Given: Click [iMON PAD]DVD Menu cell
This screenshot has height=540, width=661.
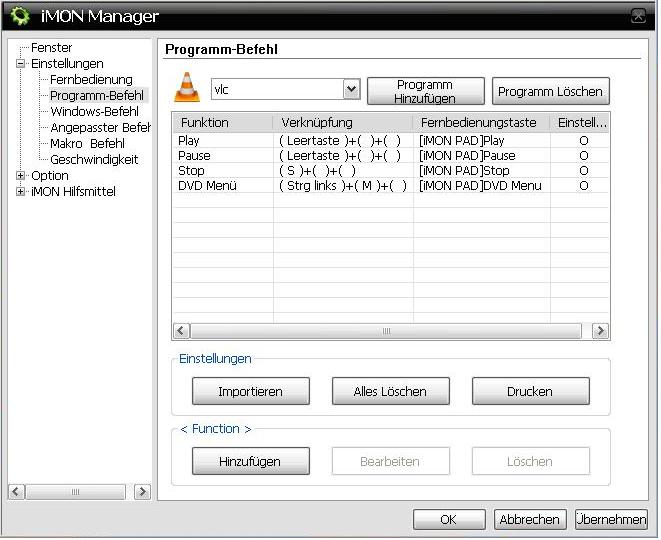Looking at the screenshot, I should [x=480, y=185].
